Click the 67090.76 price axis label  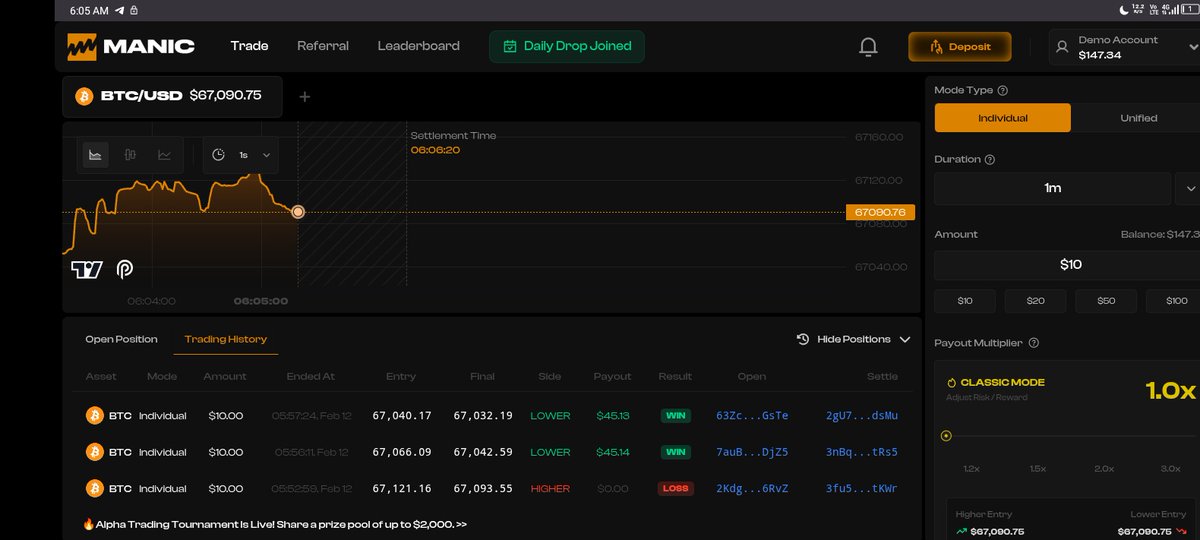pyautogui.click(x=880, y=212)
